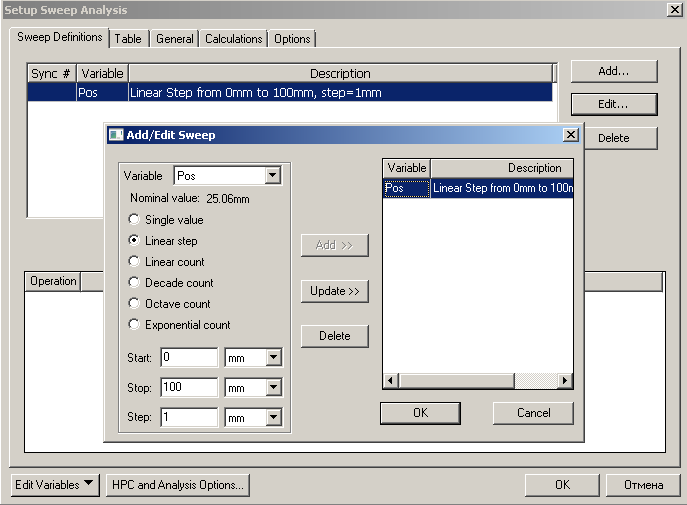Expand the Edit Variables dropdown button
This screenshot has width=687, height=505.
coord(55,485)
